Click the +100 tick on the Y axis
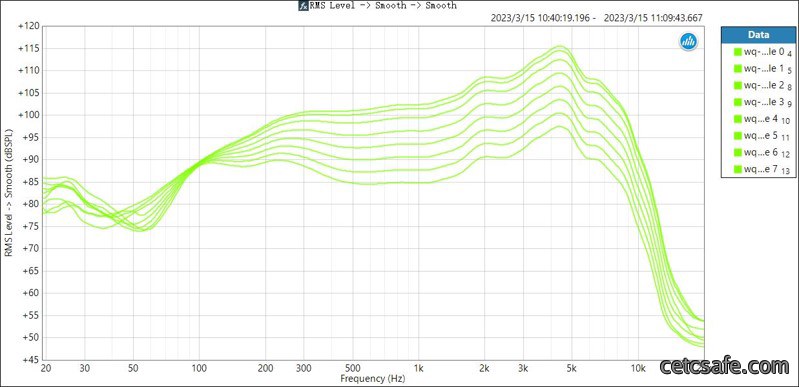This screenshot has height=387, width=799. pos(29,115)
